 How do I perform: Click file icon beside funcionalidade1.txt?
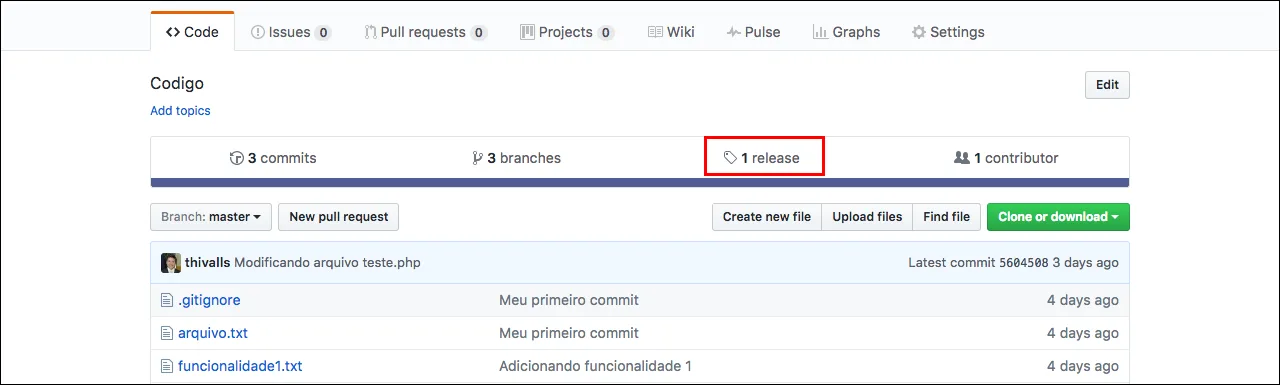coord(167,366)
